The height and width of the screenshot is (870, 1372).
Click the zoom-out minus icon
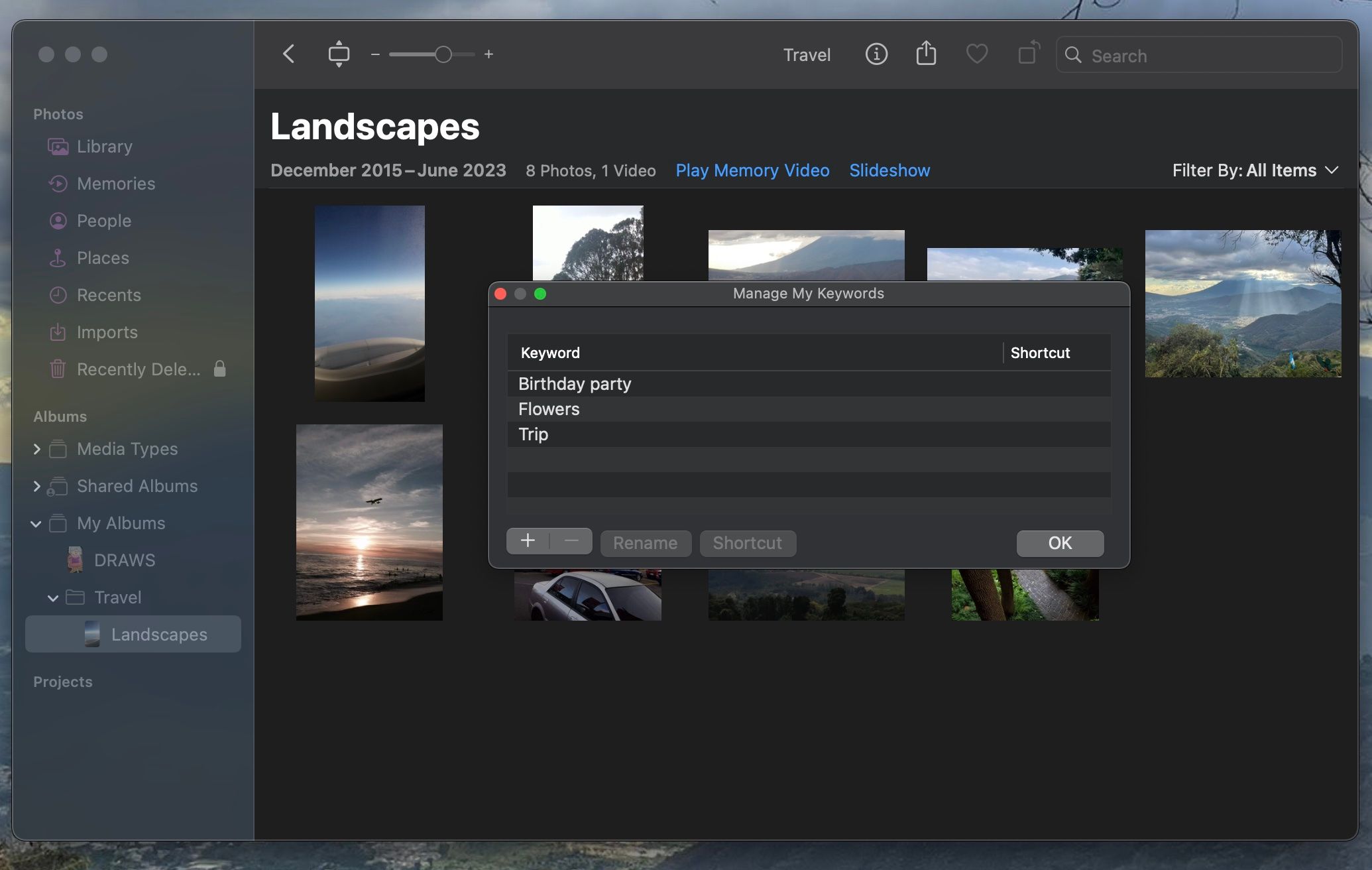pyautogui.click(x=375, y=54)
